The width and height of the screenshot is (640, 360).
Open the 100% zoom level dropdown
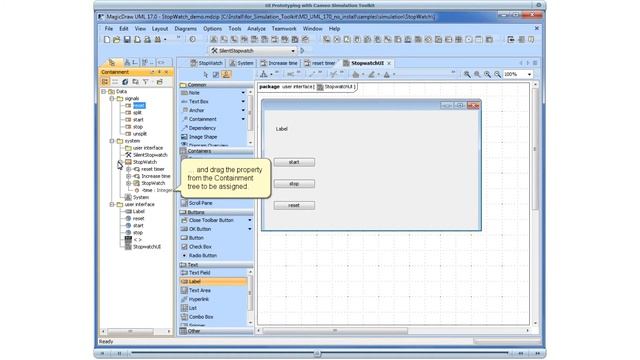(529, 74)
